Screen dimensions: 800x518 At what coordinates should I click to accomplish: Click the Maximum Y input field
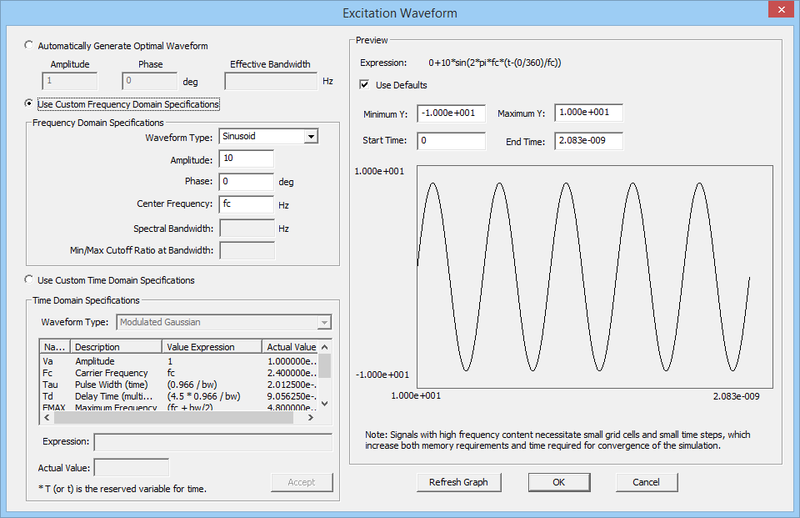(x=588, y=113)
